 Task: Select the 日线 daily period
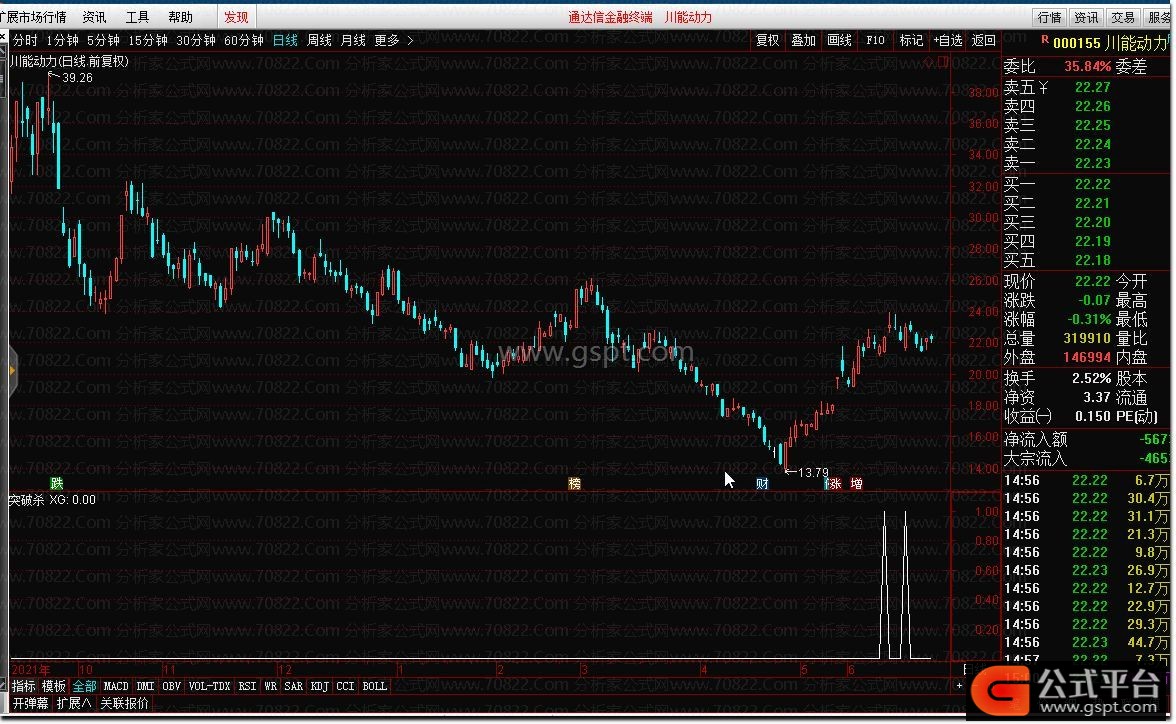(x=285, y=41)
